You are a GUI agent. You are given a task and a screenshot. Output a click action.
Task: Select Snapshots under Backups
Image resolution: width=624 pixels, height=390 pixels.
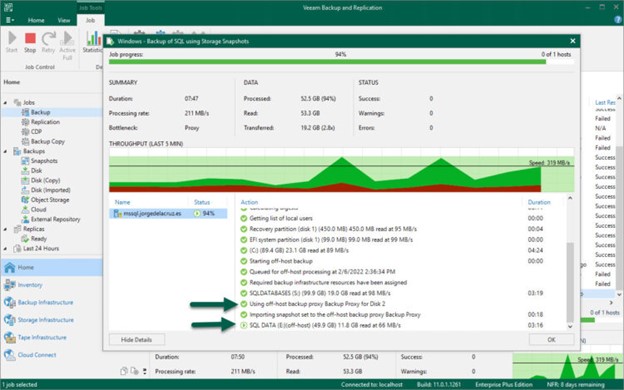pyautogui.click(x=44, y=161)
